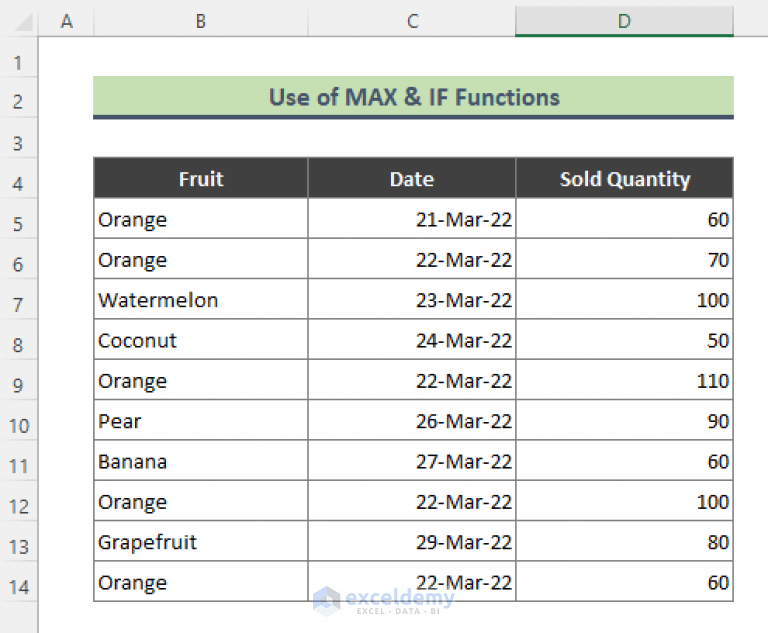This screenshot has width=768, height=633.
Task: Select the 26-Mar-22 date cell
Action: click(x=412, y=420)
